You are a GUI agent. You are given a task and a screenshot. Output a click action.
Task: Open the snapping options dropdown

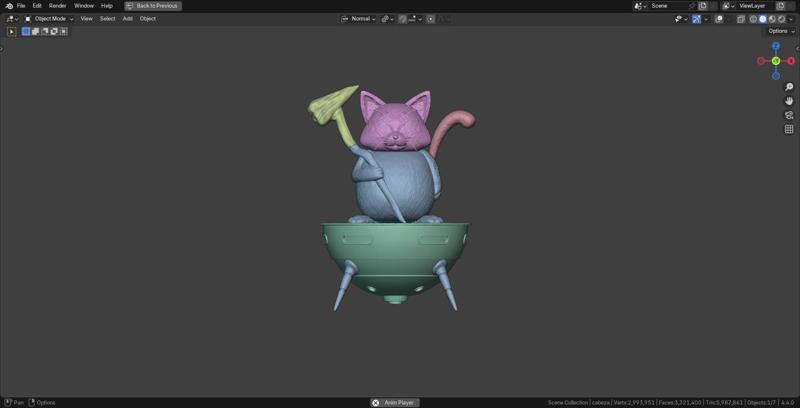415,19
